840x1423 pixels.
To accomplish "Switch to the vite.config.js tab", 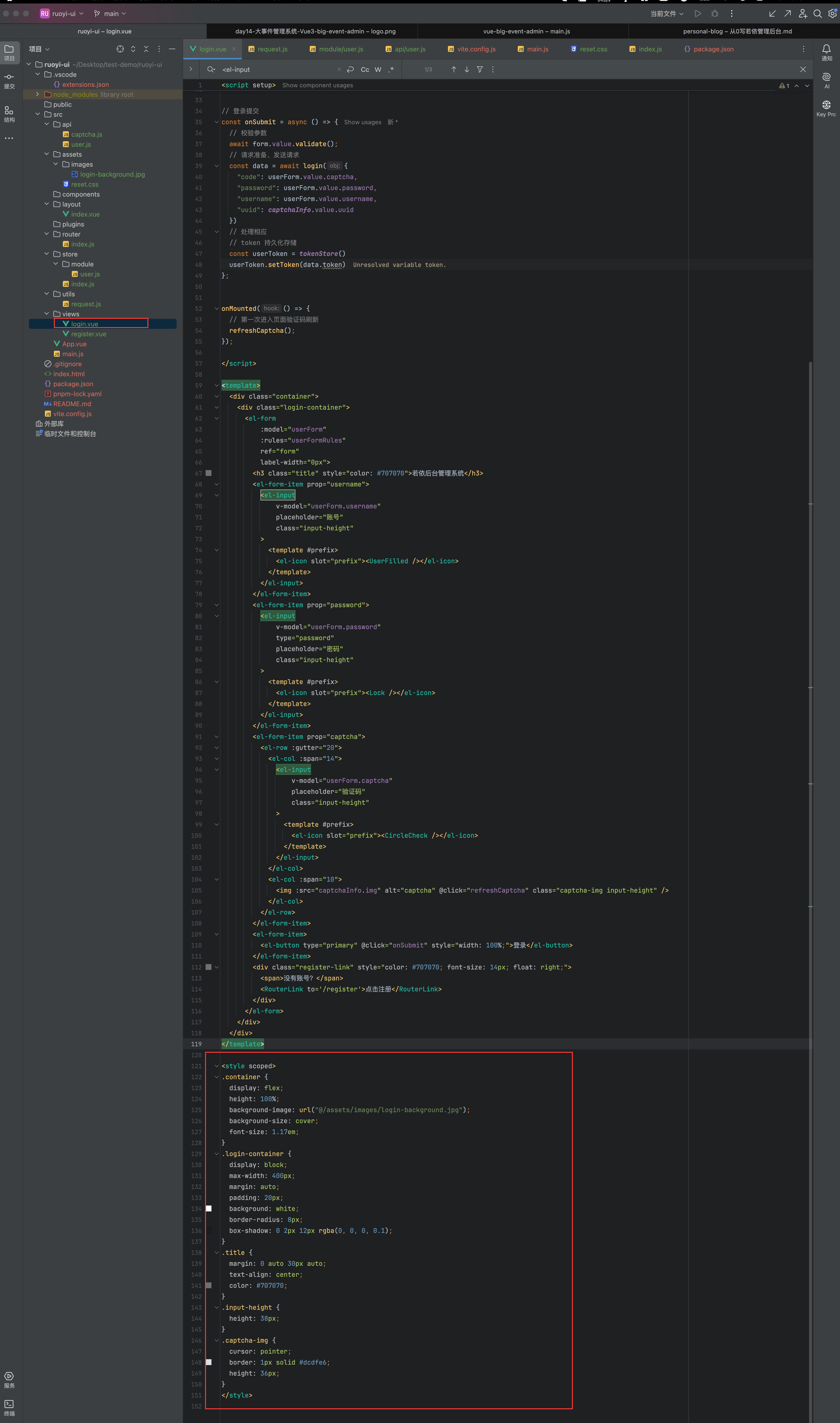I will point(472,49).
